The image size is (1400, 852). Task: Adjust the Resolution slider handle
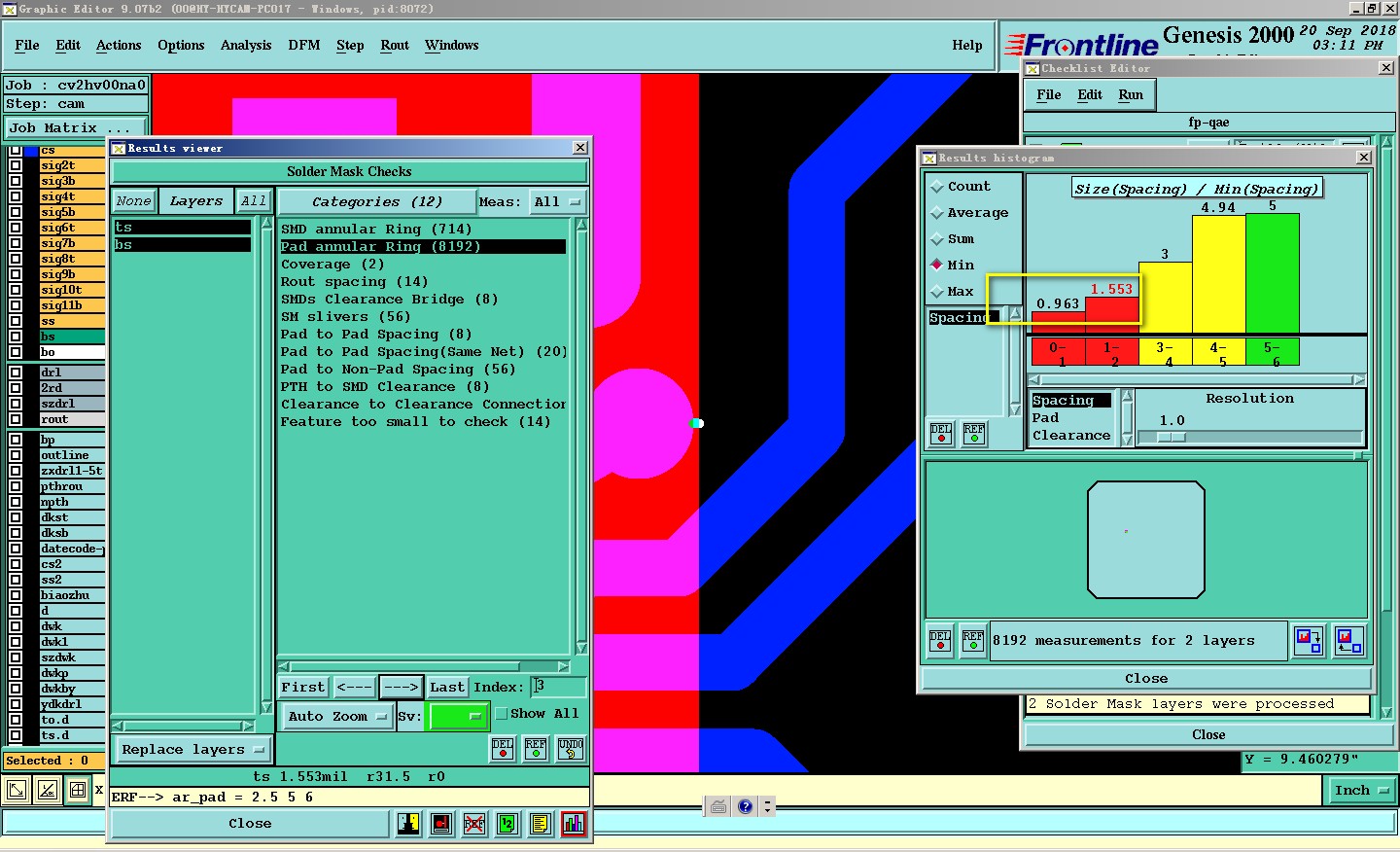(1172, 438)
